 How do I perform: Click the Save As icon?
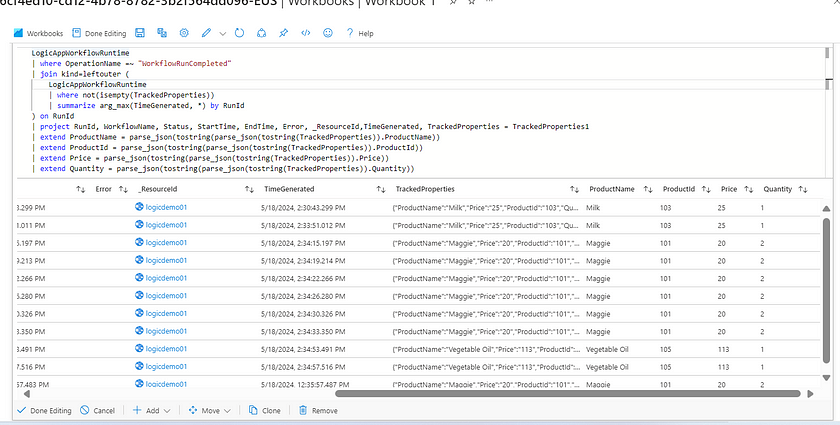[x=162, y=33]
